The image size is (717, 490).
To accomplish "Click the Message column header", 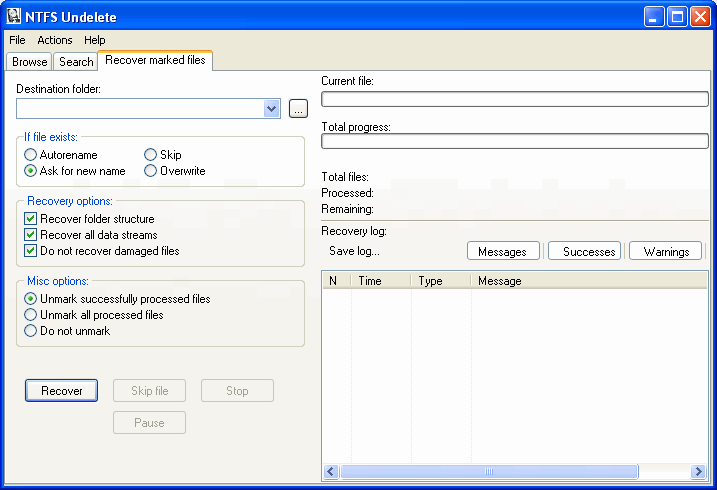I will [x=589, y=281].
